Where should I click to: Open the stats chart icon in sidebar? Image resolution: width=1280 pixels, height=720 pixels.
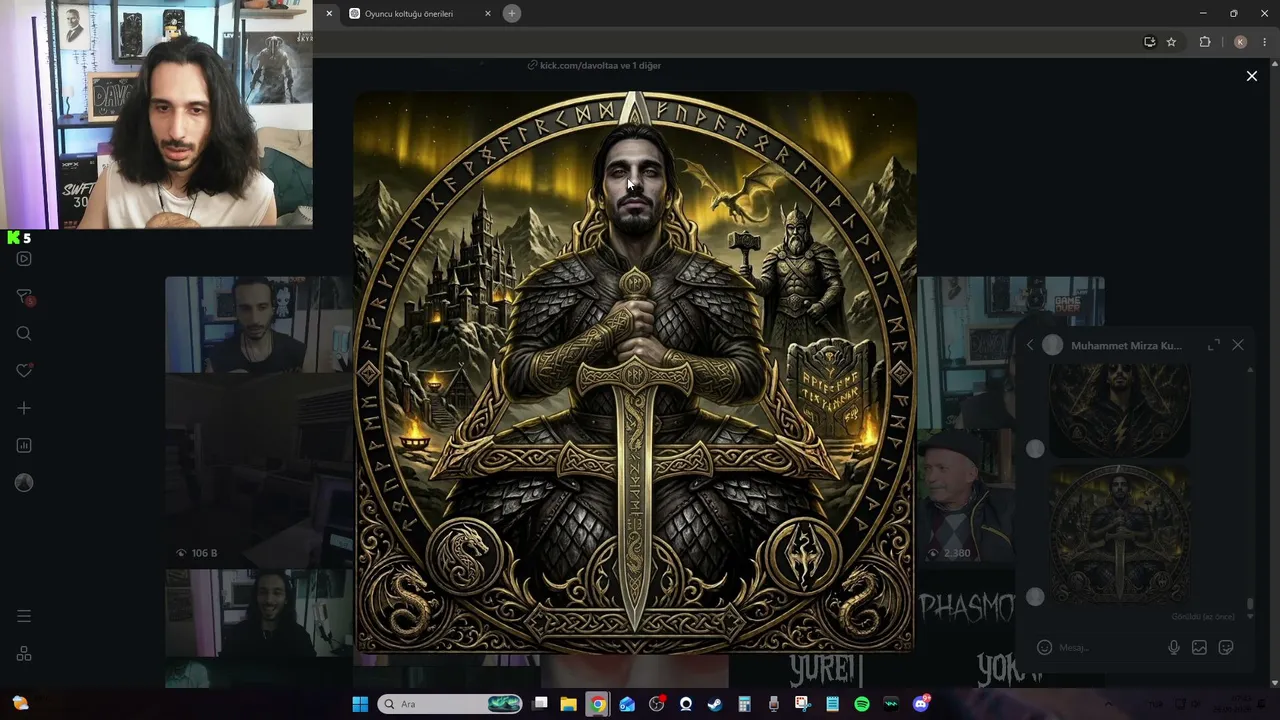24,445
